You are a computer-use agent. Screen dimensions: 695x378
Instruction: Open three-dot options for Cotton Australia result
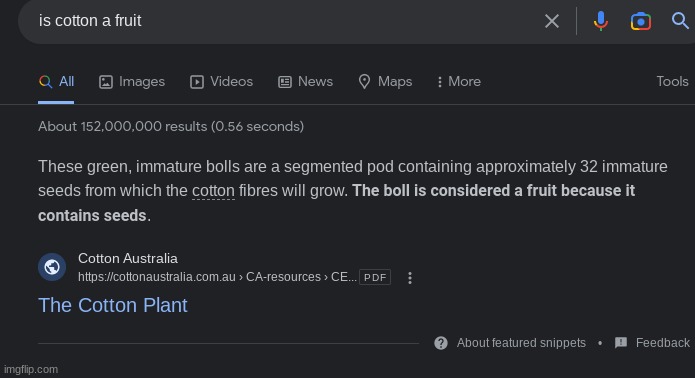click(x=410, y=278)
